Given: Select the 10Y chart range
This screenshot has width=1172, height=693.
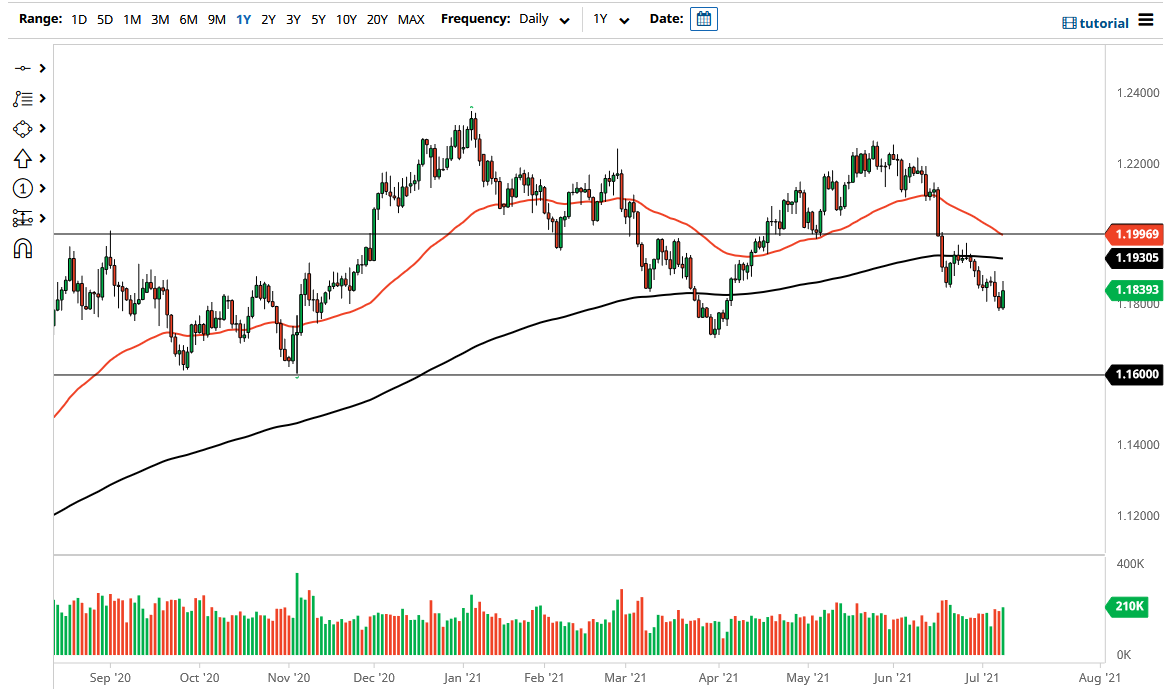Looking at the screenshot, I should pyautogui.click(x=346, y=18).
